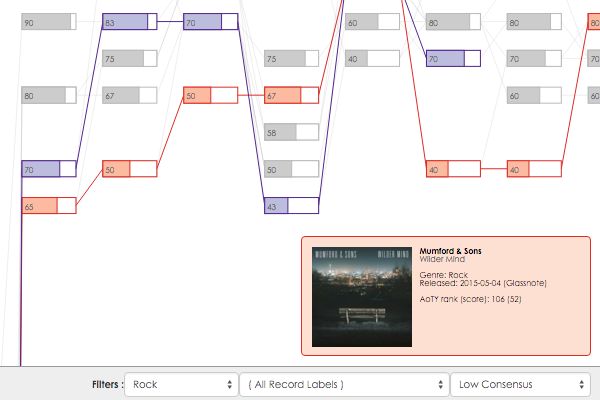
Task: Click the gray score bar showing 60 near top
Action: [x=372, y=21]
